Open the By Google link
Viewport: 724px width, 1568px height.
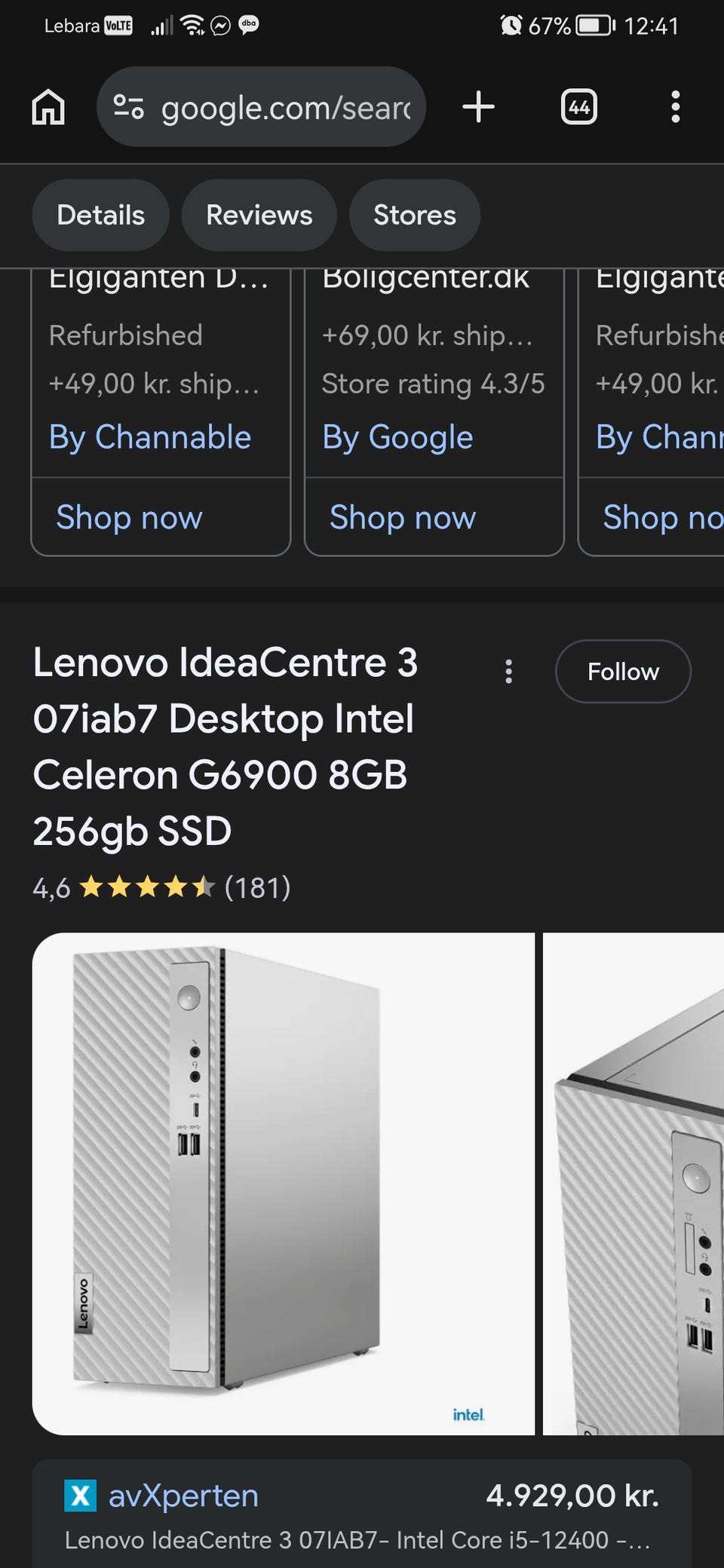pyautogui.click(x=397, y=437)
